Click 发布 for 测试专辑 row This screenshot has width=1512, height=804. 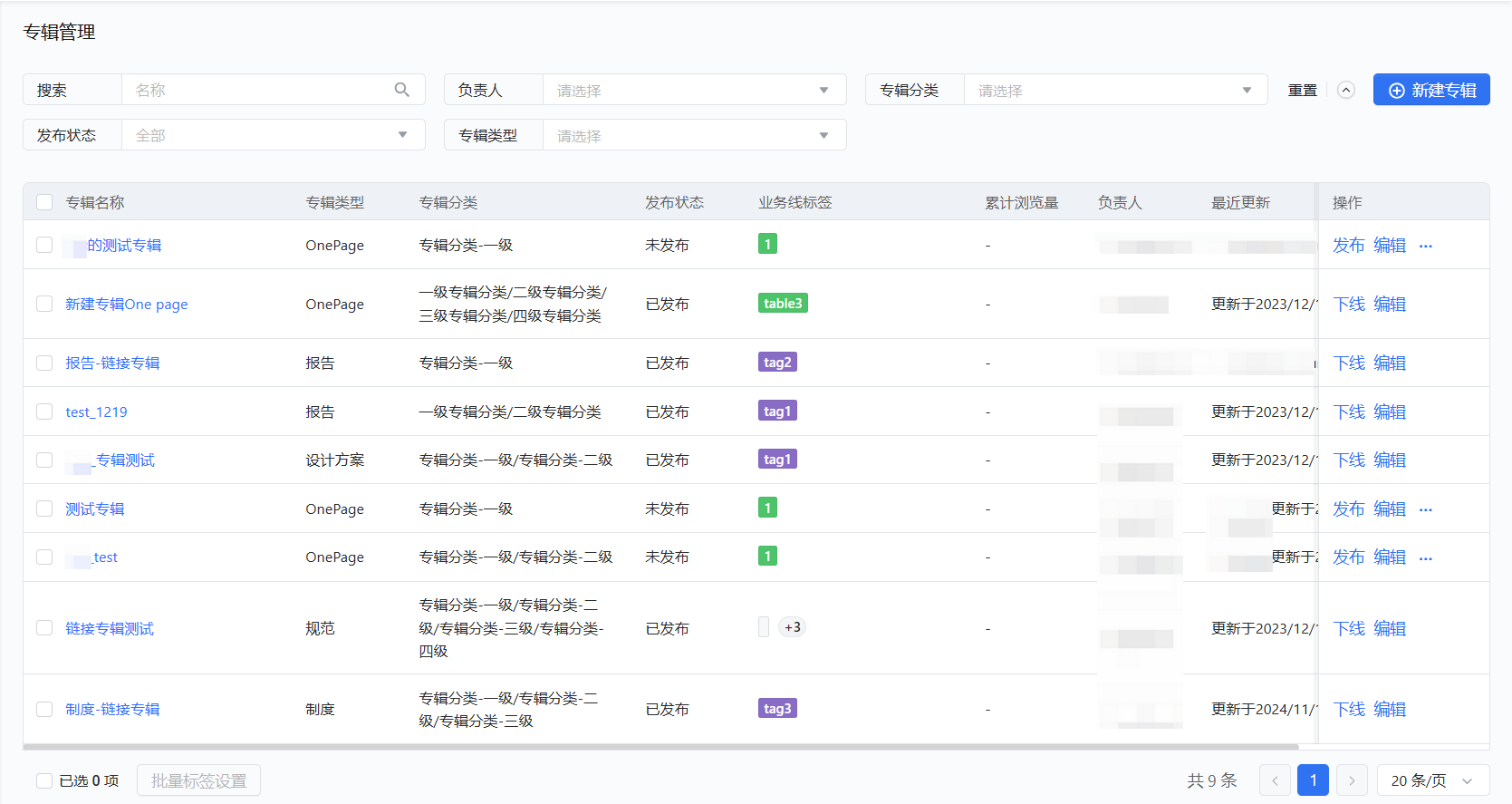1348,509
